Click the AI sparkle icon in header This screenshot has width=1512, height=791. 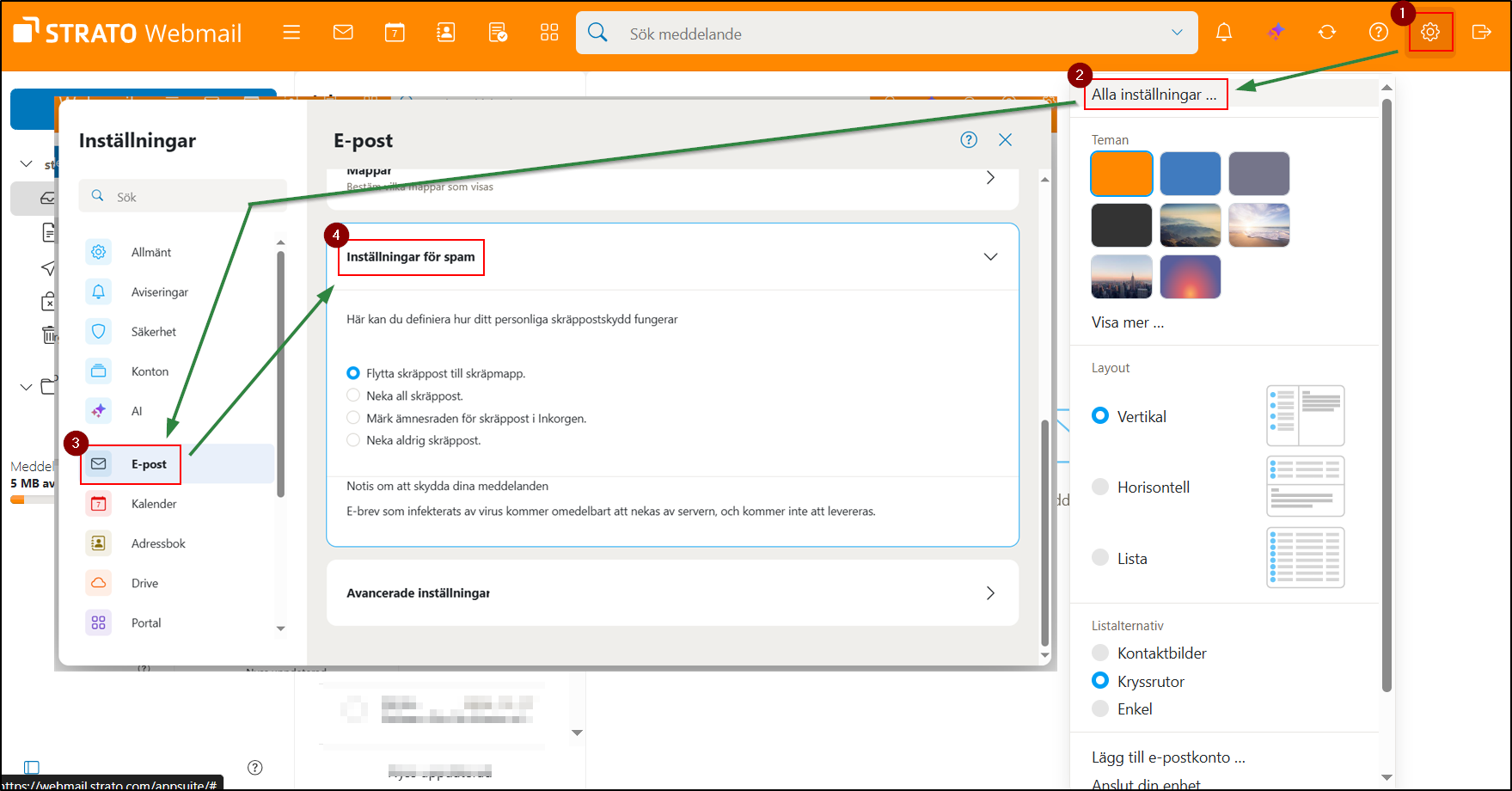click(x=1276, y=33)
